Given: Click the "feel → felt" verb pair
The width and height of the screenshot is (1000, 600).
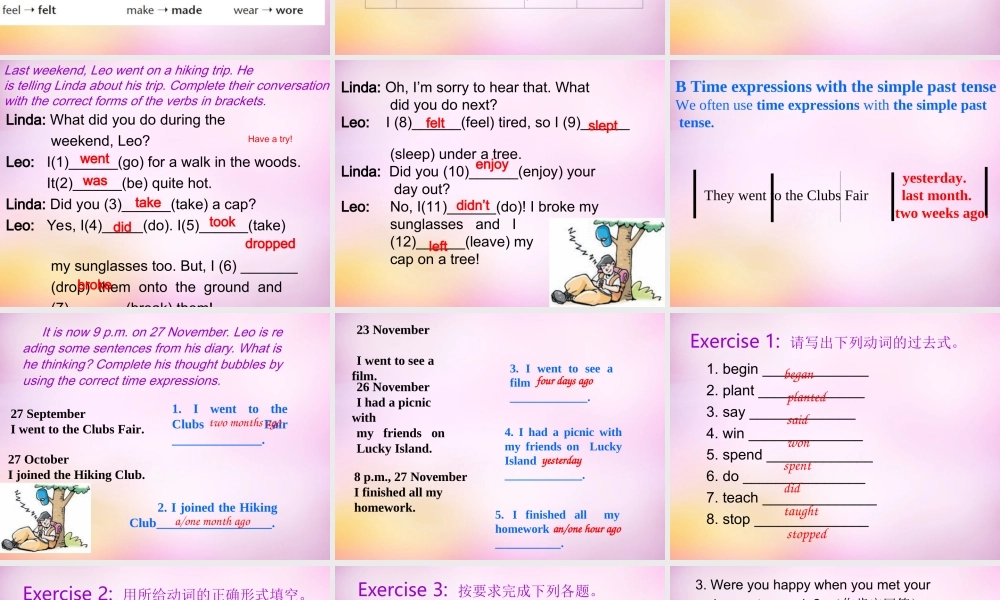Looking at the screenshot, I should coord(30,10).
